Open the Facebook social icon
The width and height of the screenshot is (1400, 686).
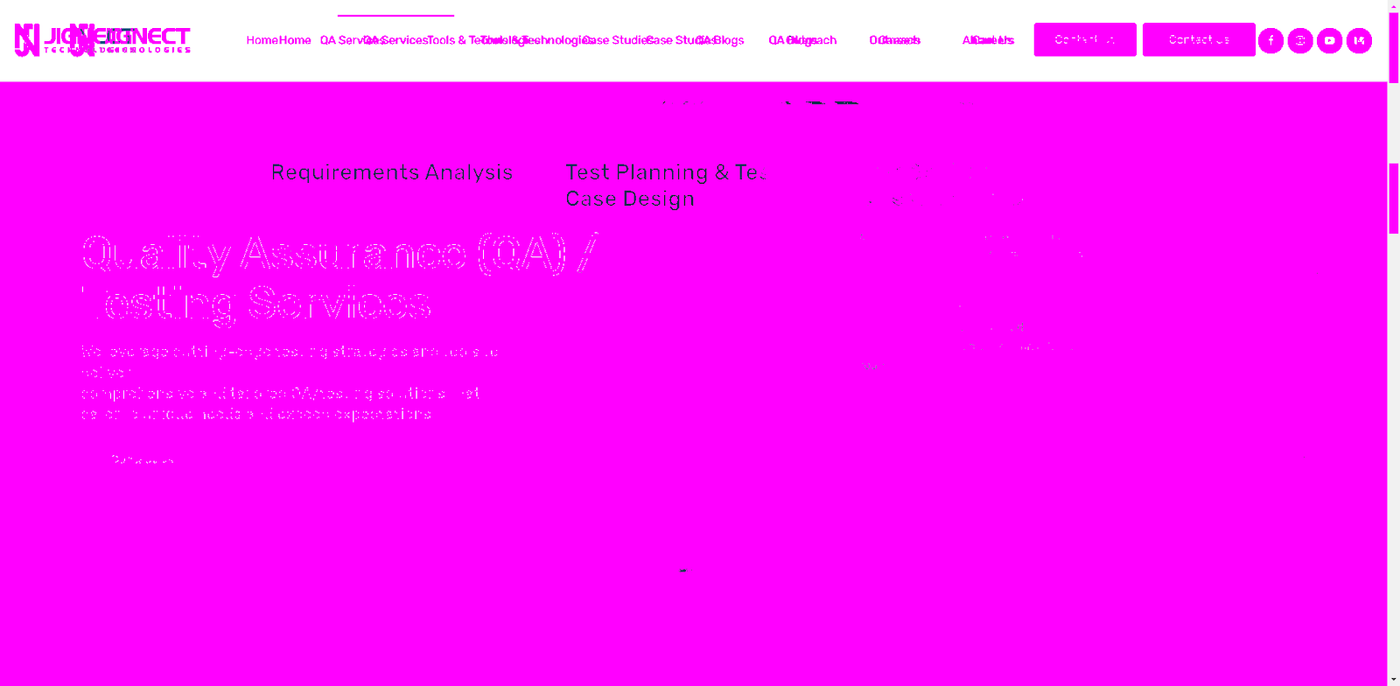1270,40
